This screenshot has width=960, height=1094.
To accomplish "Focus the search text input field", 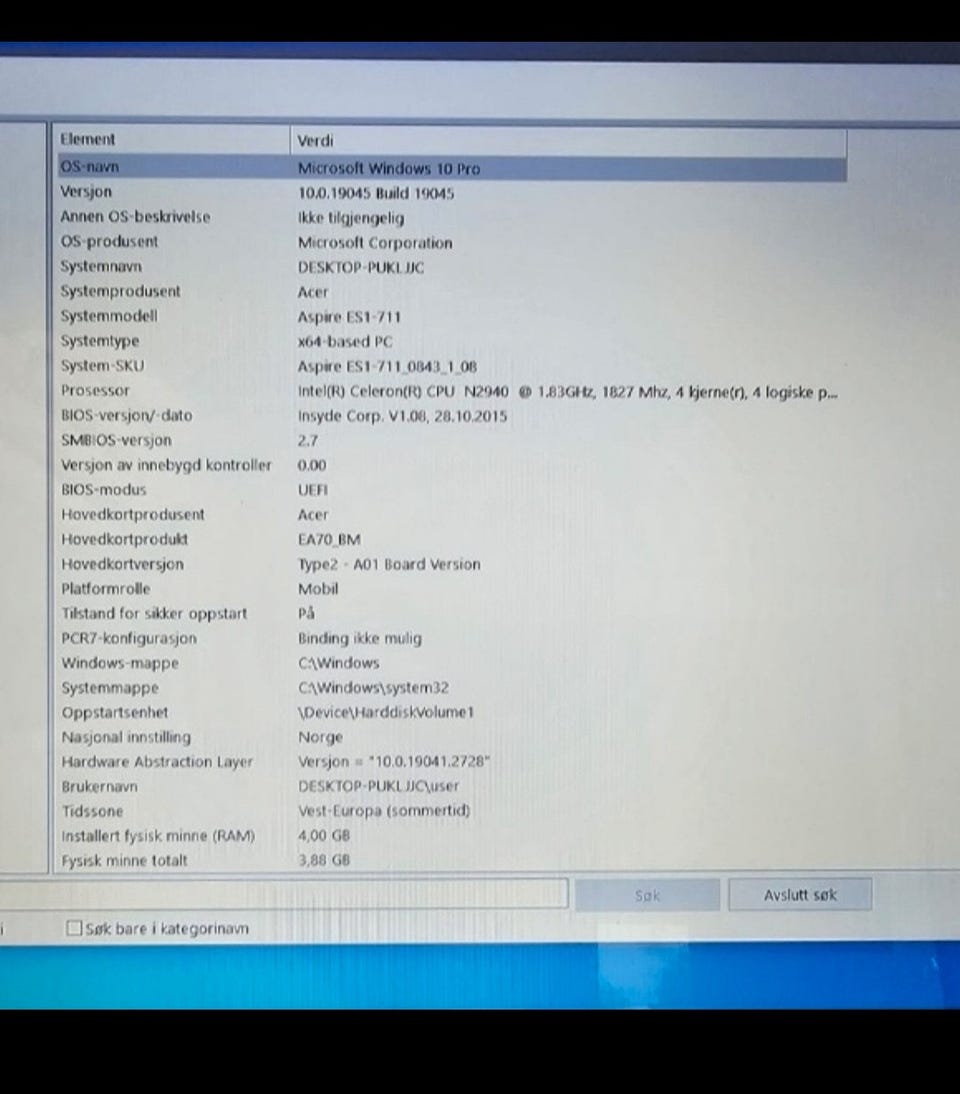I will point(283,894).
